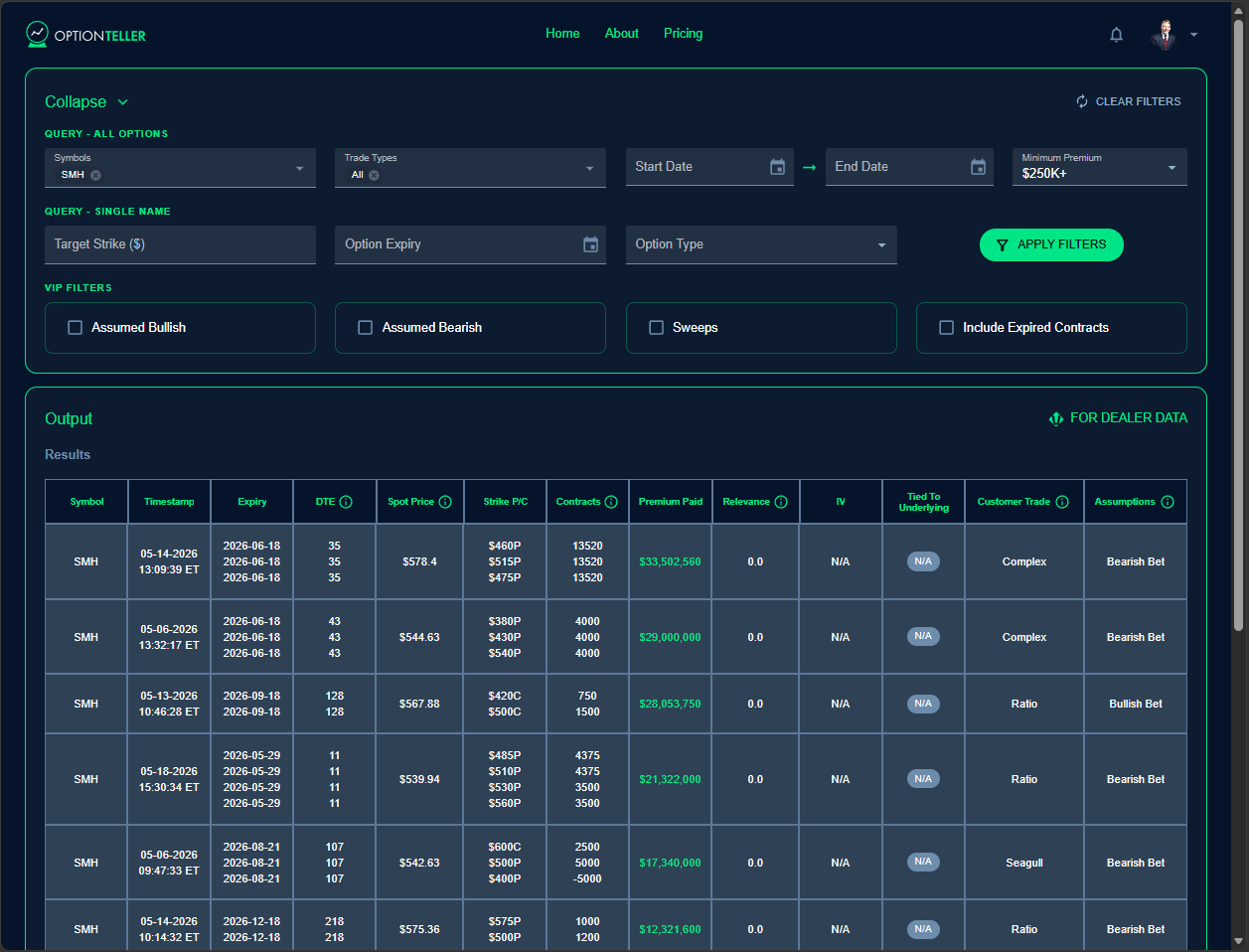Viewport: 1249px width, 952px height.
Task: Click the page vertical scrollbar thumb
Action: tap(1238, 323)
